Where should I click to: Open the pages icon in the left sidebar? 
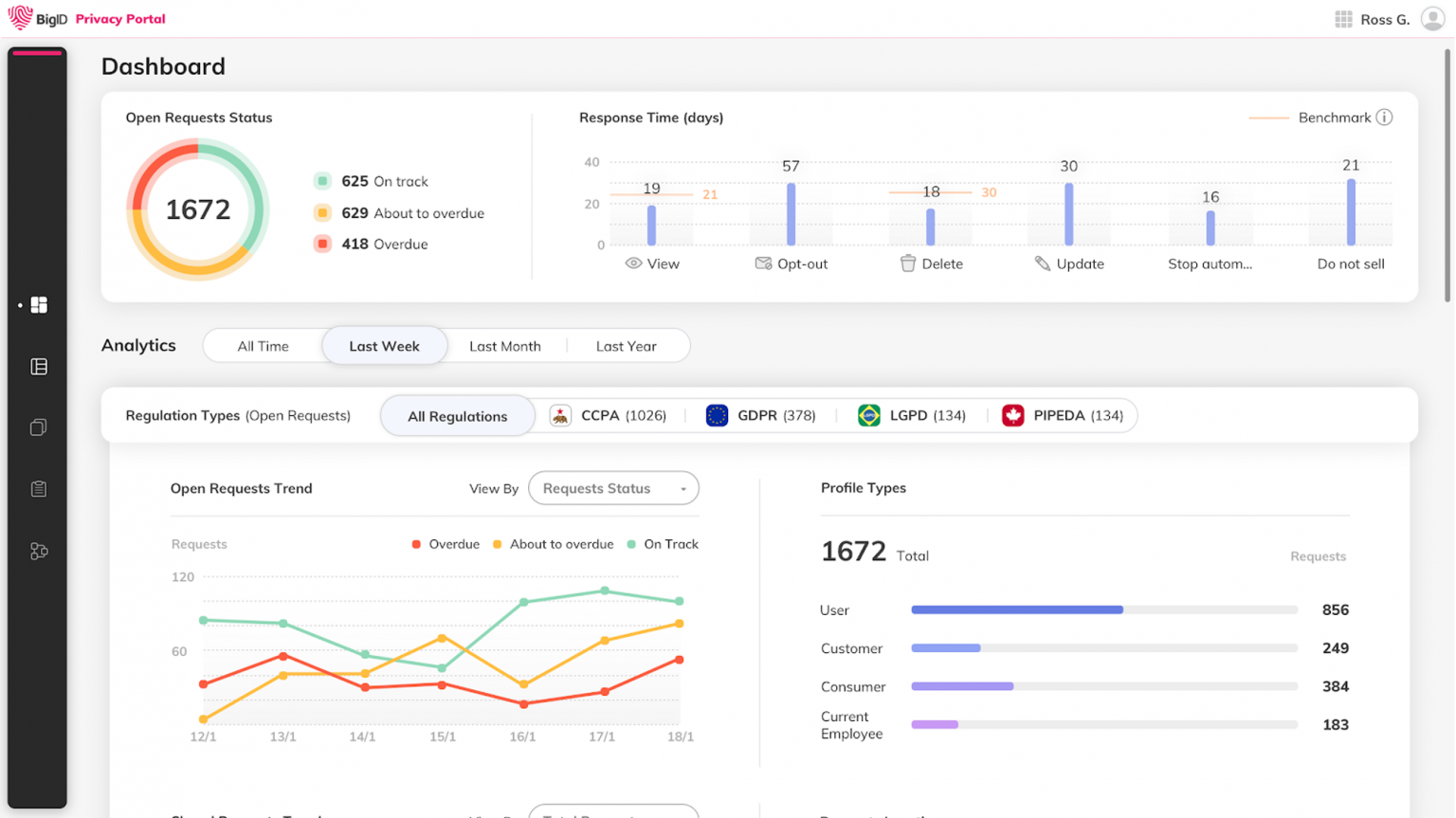pyautogui.click(x=38, y=427)
